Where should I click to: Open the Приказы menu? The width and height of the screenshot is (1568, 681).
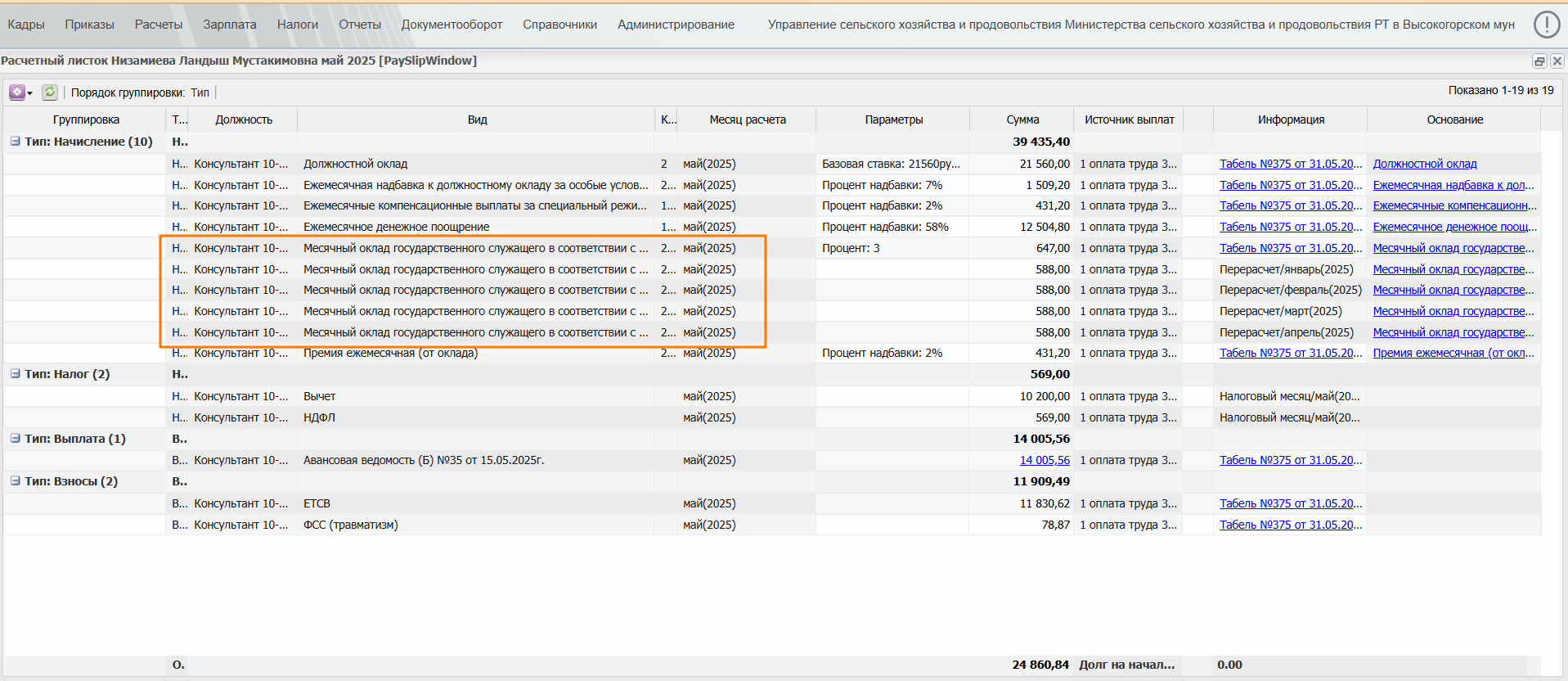coord(90,25)
